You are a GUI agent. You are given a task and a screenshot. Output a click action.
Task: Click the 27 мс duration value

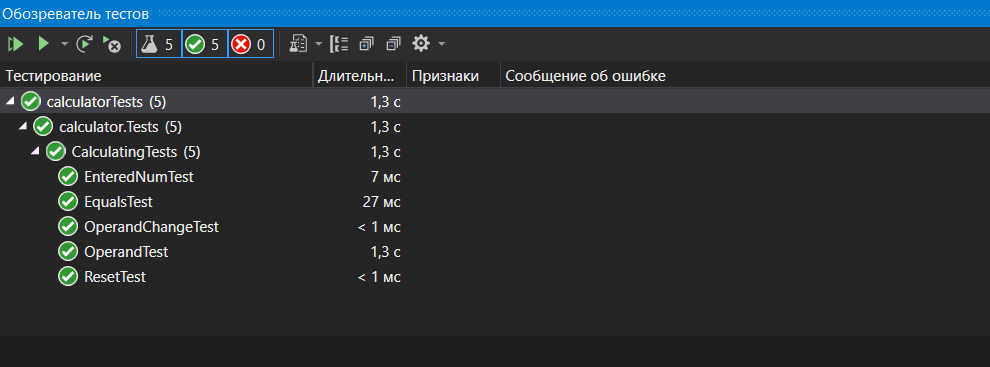(381, 203)
